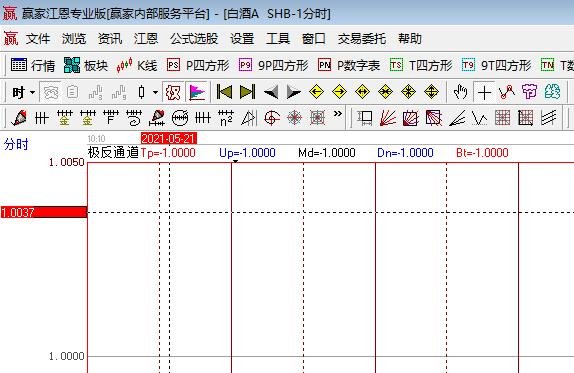This screenshot has width=574, height=373.
Task: Open the 工具 menu
Action: click(x=278, y=38)
